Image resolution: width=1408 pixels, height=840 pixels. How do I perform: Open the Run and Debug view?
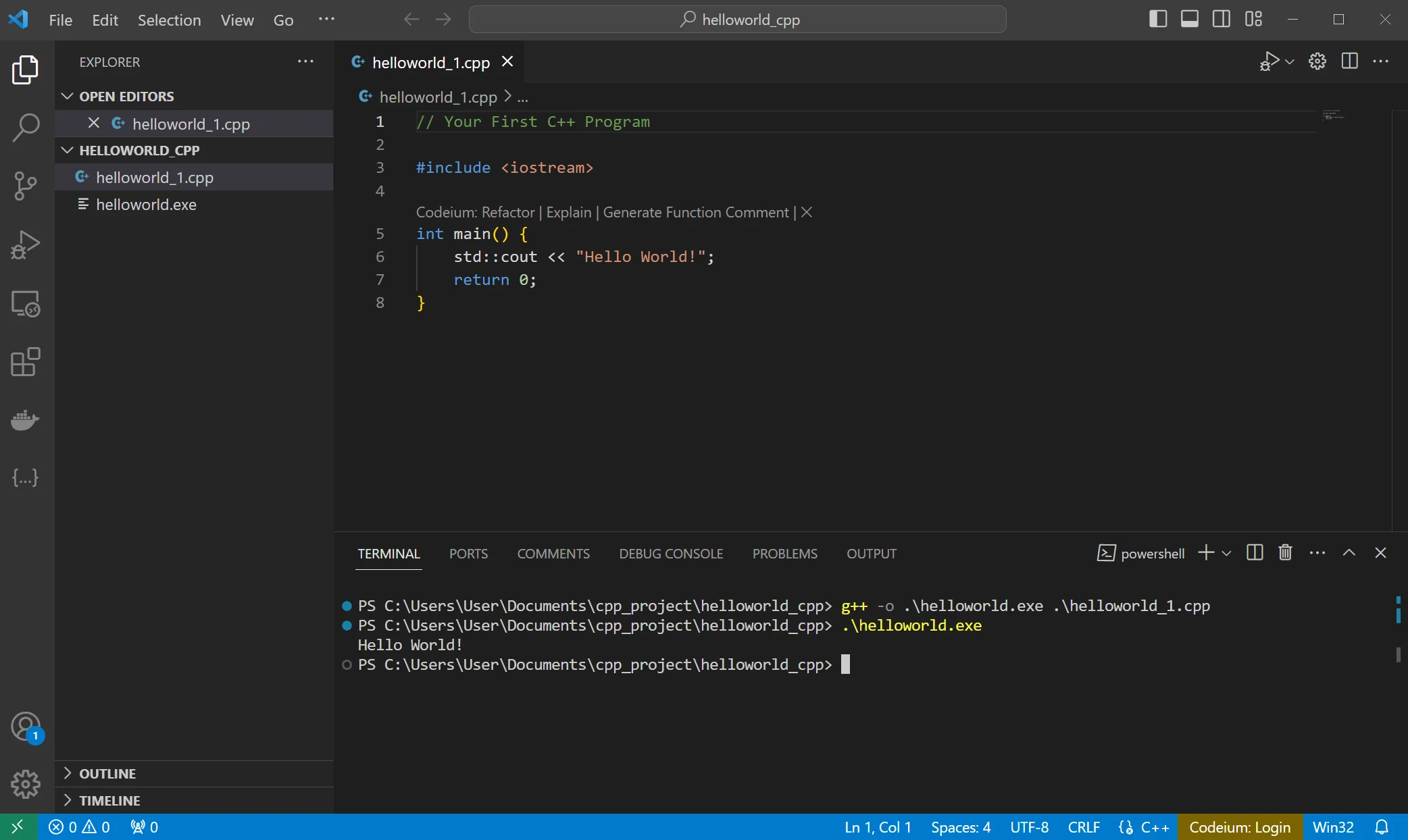(x=26, y=244)
